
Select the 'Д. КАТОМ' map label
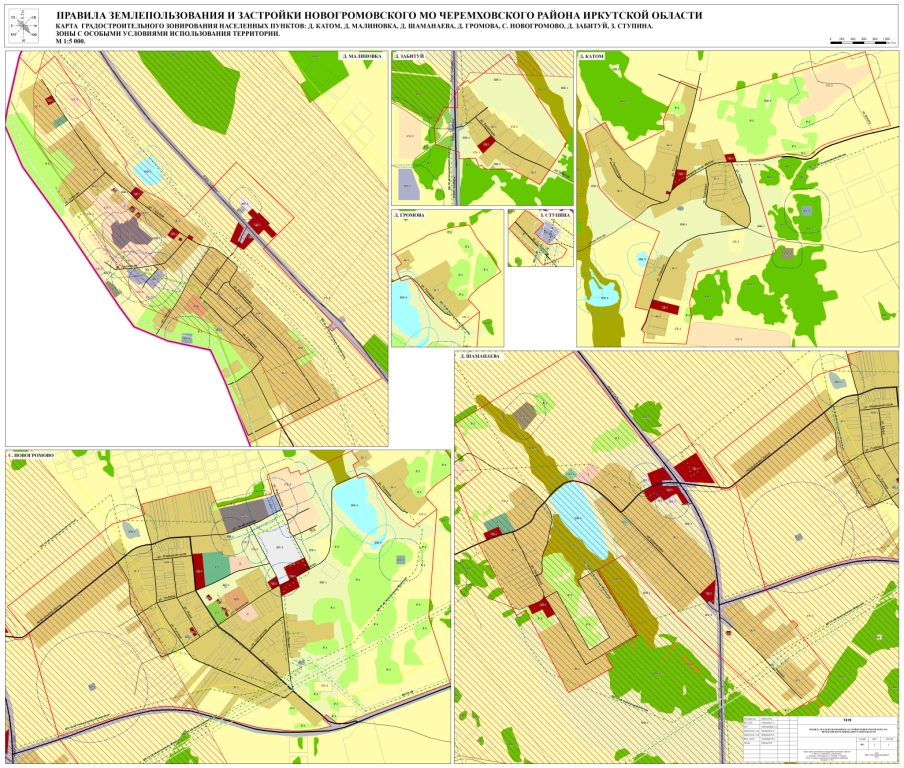pyautogui.click(x=592, y=56)
